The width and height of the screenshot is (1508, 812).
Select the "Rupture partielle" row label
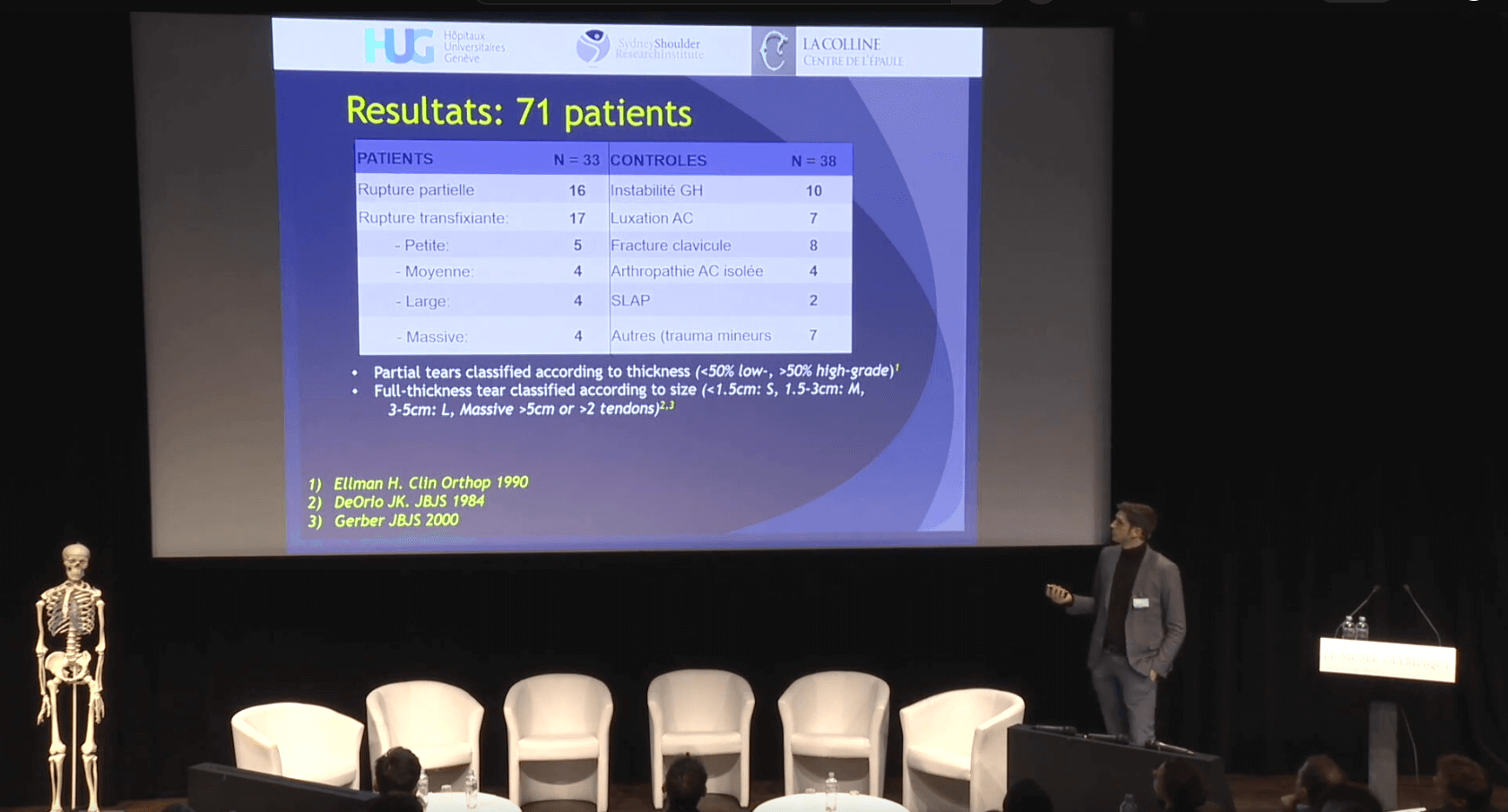tap(416, 190)
